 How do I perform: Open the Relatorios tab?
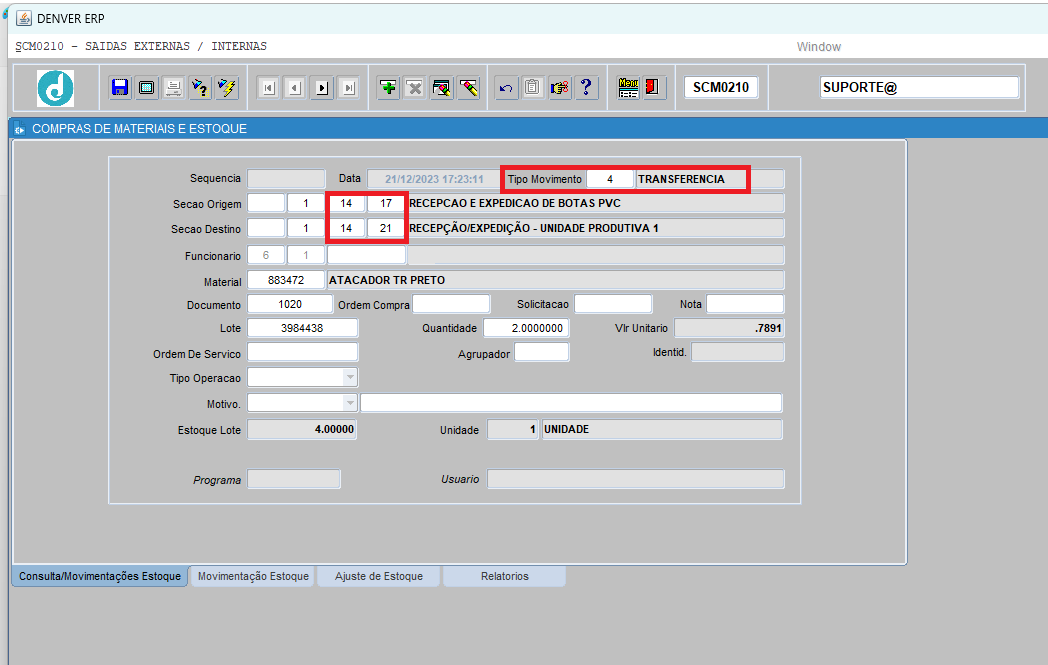pos(505,576)
